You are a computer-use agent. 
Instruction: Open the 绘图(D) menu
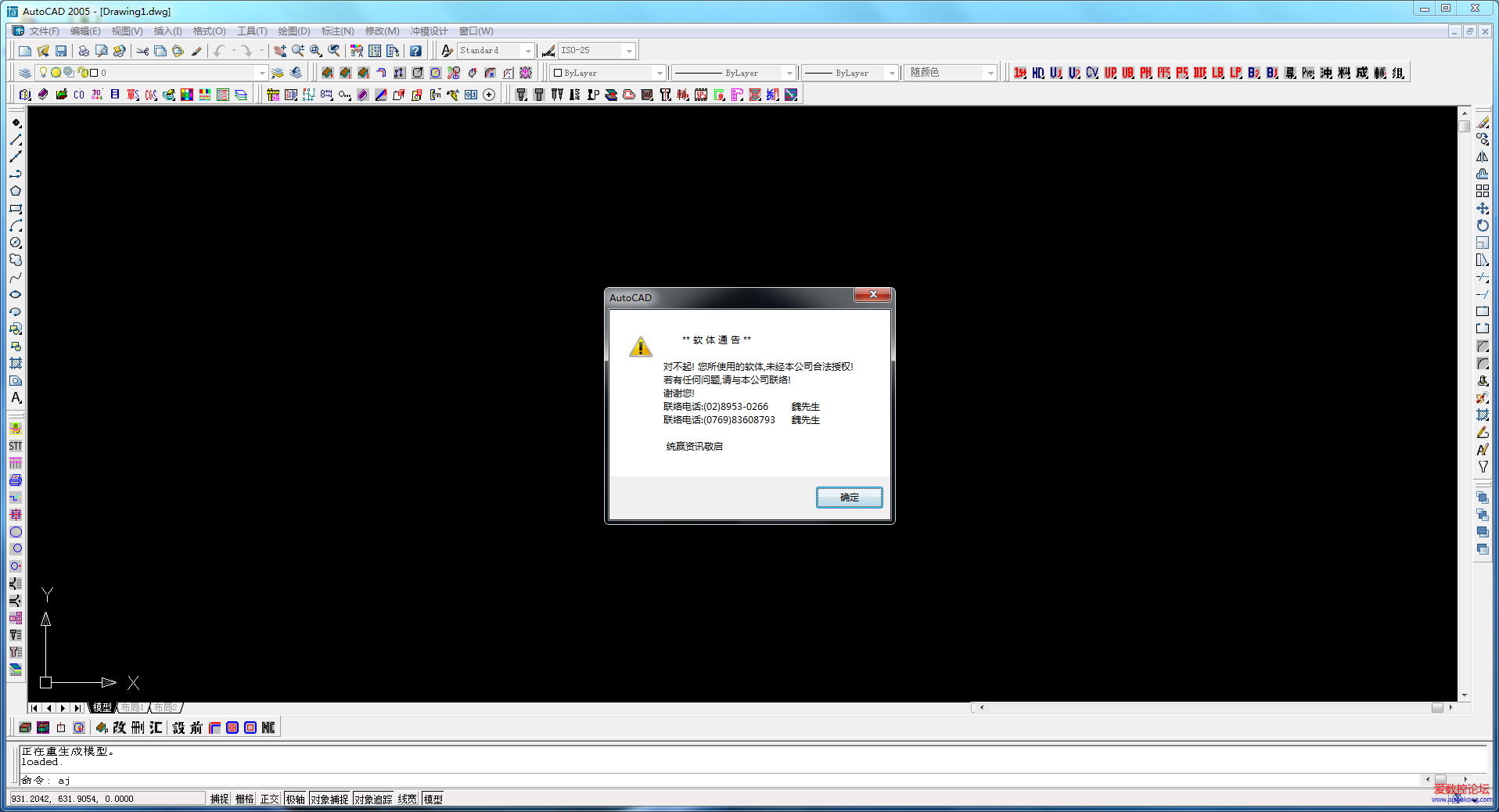click(x=294, y=31)
